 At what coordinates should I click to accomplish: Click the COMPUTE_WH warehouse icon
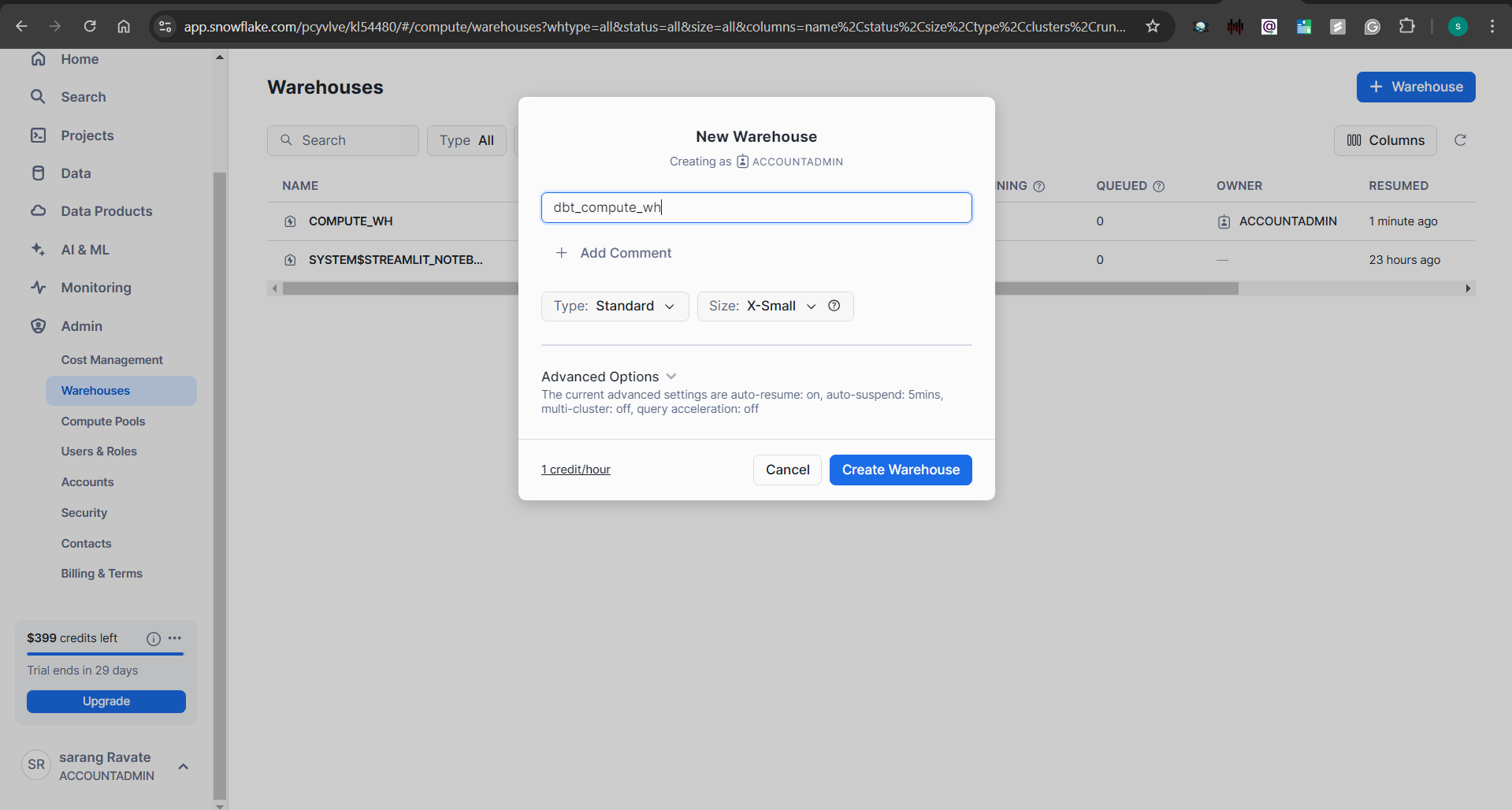coord(290,221)
